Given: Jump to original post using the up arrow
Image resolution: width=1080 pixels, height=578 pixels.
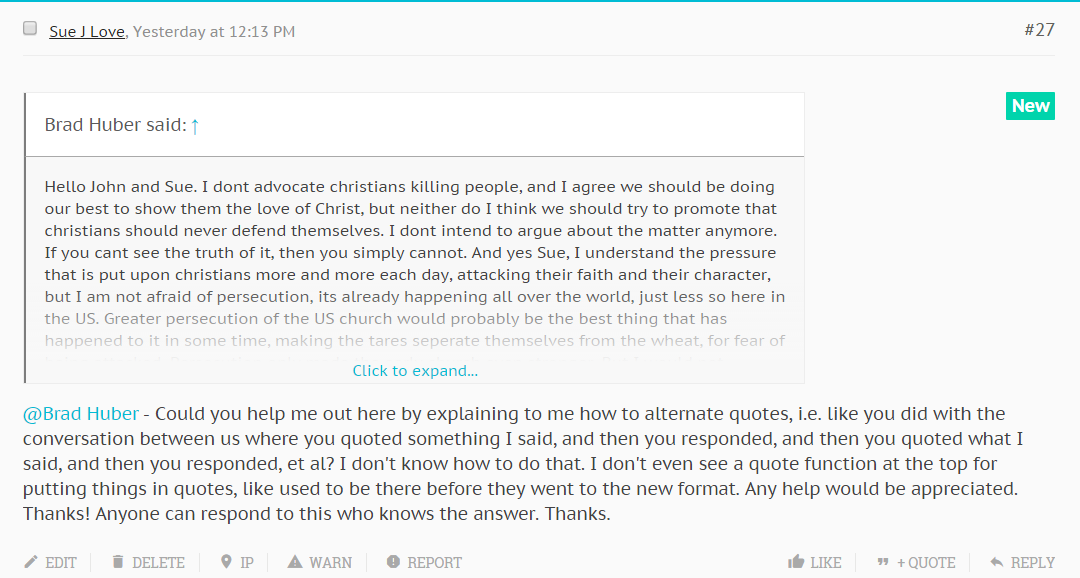Looking at the screenshot, I should 195,125.
